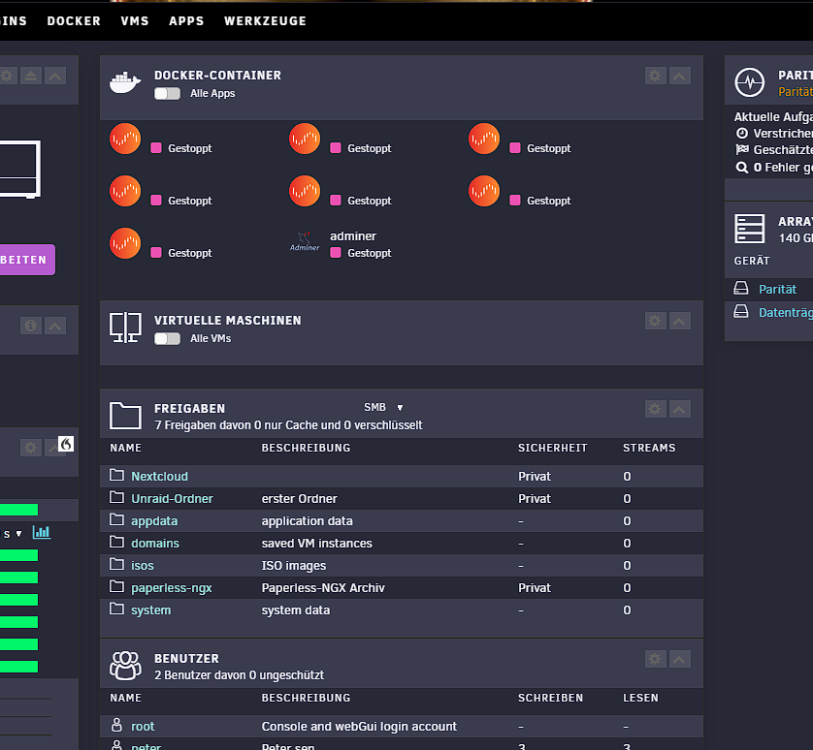Click the purple BEARBEITEN button
The height and width of the screenshot is (750, 813).
[x=27, y=259]
